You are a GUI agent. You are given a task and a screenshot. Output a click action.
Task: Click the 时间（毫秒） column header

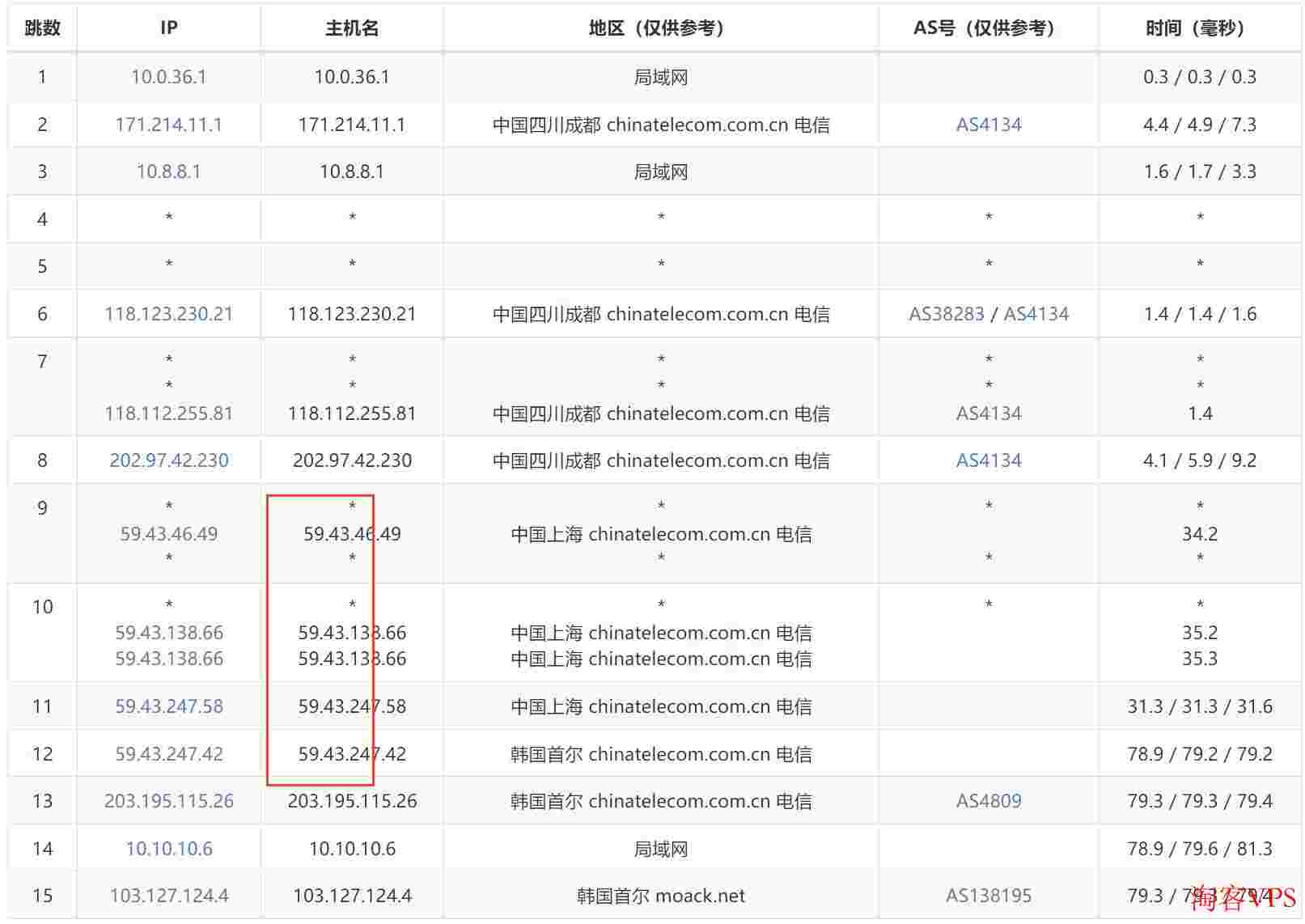pyautogui.click(x=1200, y=28)
